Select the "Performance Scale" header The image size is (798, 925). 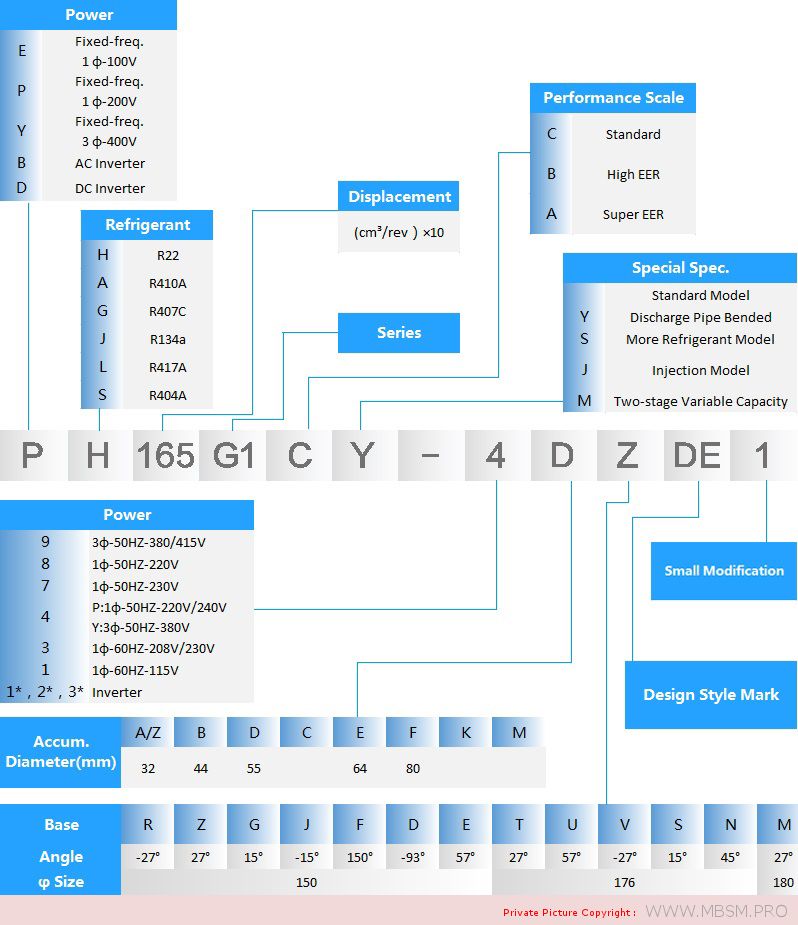tap(613, 98)
